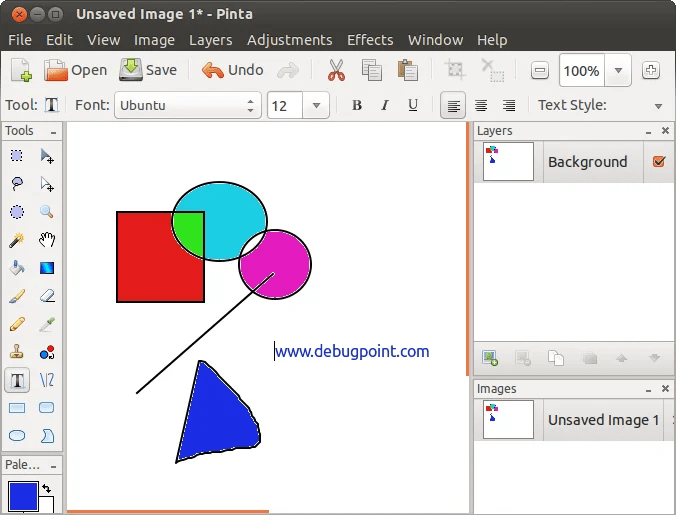The image size is (676, 515).
Task: Open the File menu
Action: tap(20, 40)
